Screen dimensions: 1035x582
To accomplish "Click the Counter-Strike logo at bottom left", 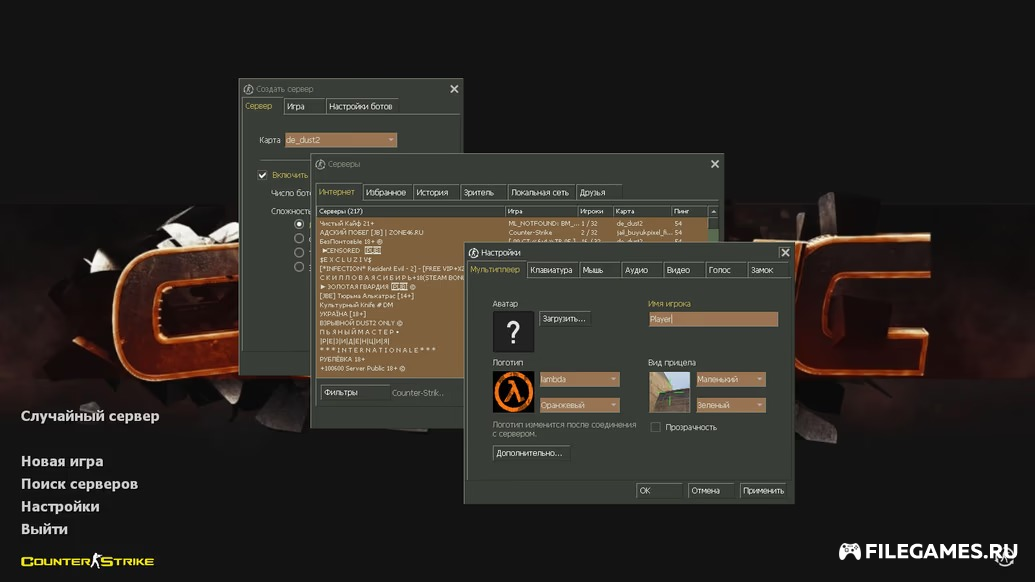I will pos(87,561).
